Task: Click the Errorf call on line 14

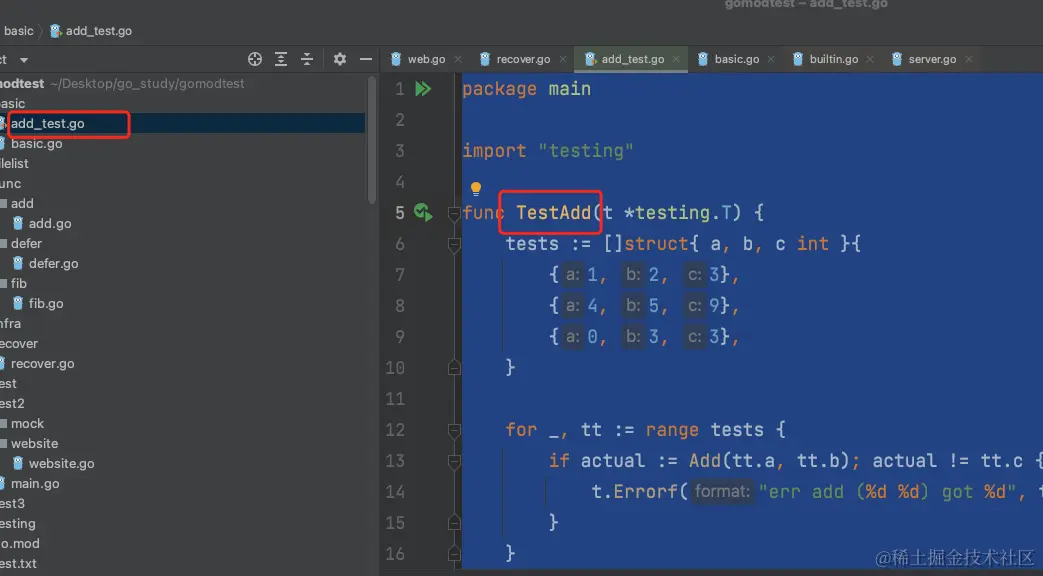Action: pyautogui.click(x=645, y=492)
